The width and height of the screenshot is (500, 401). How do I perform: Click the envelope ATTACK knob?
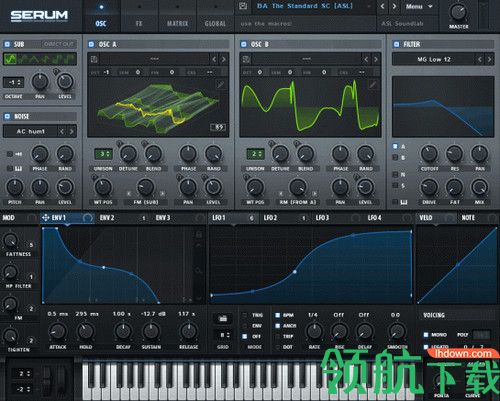(x=58, y=331)
